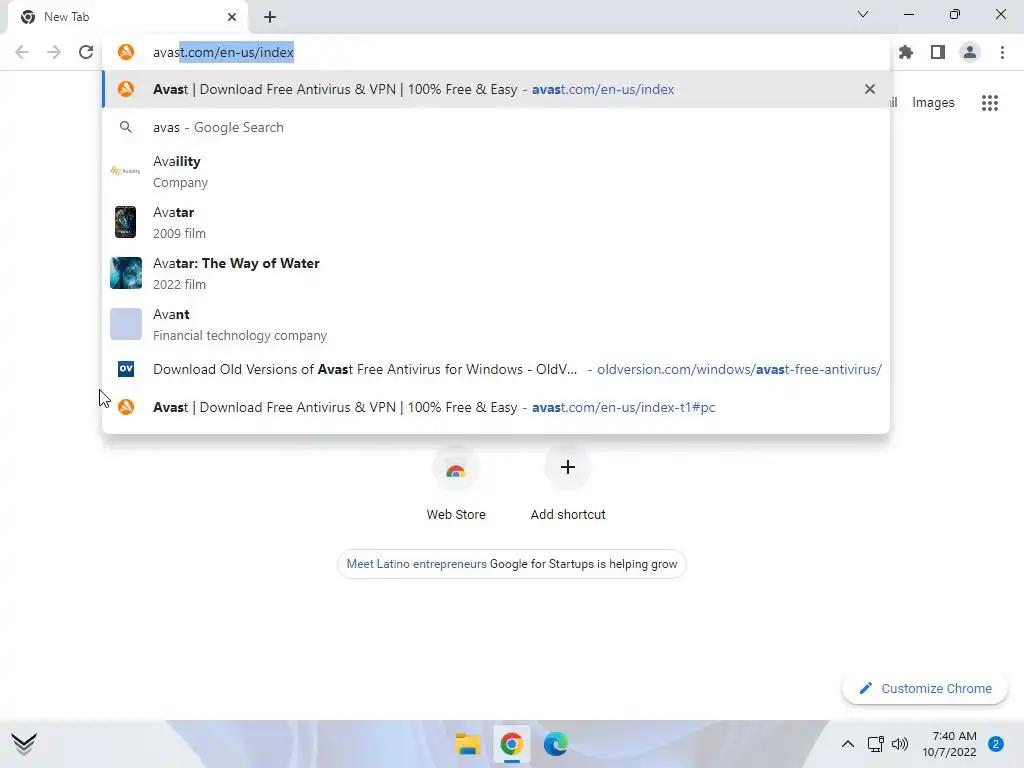Open File Explorer from the taskbar
The width and height of the screenshot is (1024, 768).
pyautogui.click(x=468, y=744)
